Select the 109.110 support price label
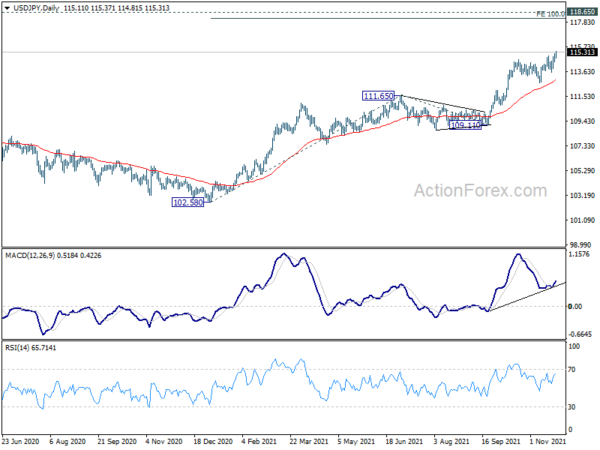Screen dimensions: 600x450 [465, 125]
